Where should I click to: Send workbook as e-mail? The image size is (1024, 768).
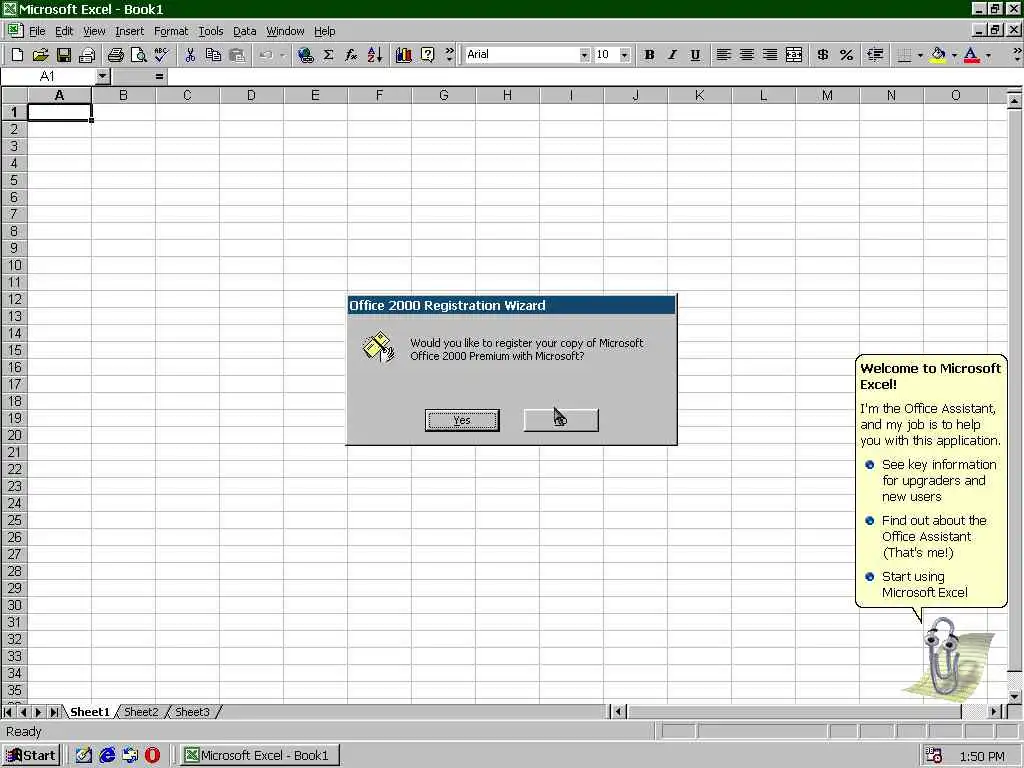pyautogui.click(x=87, y=56)
